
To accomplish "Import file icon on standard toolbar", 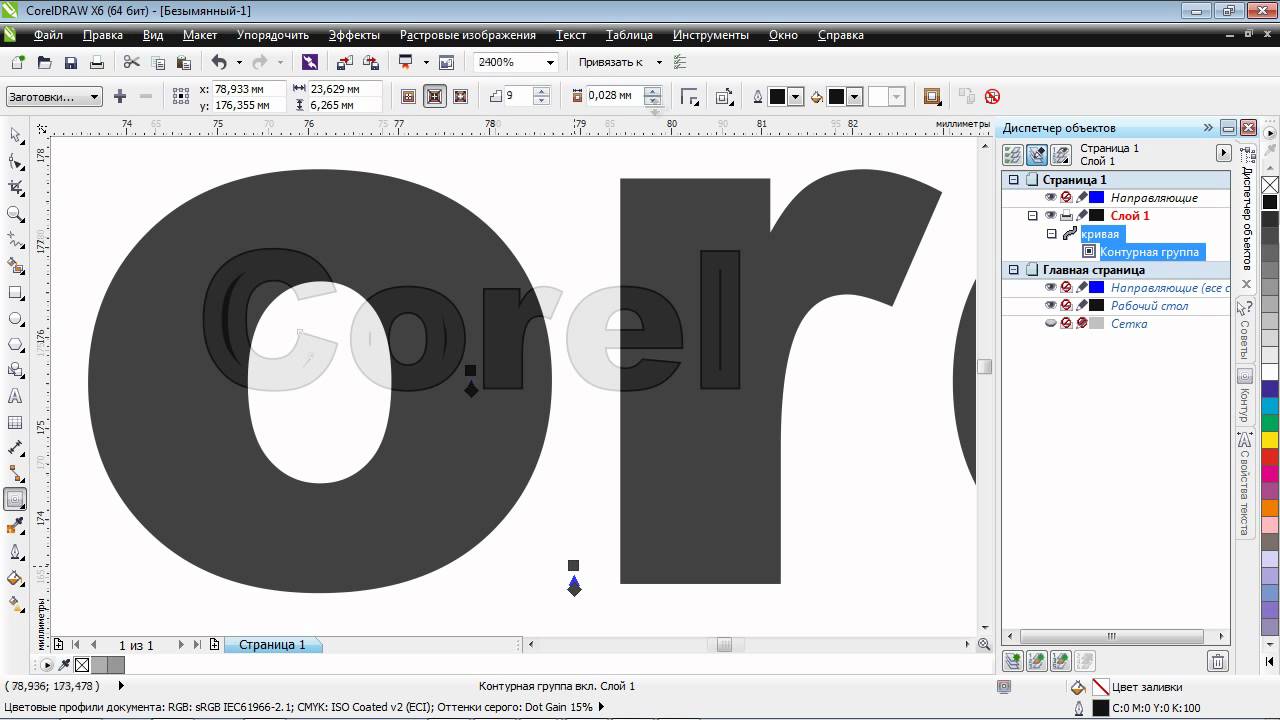I will pyautogui.click(x=345, y=62).
